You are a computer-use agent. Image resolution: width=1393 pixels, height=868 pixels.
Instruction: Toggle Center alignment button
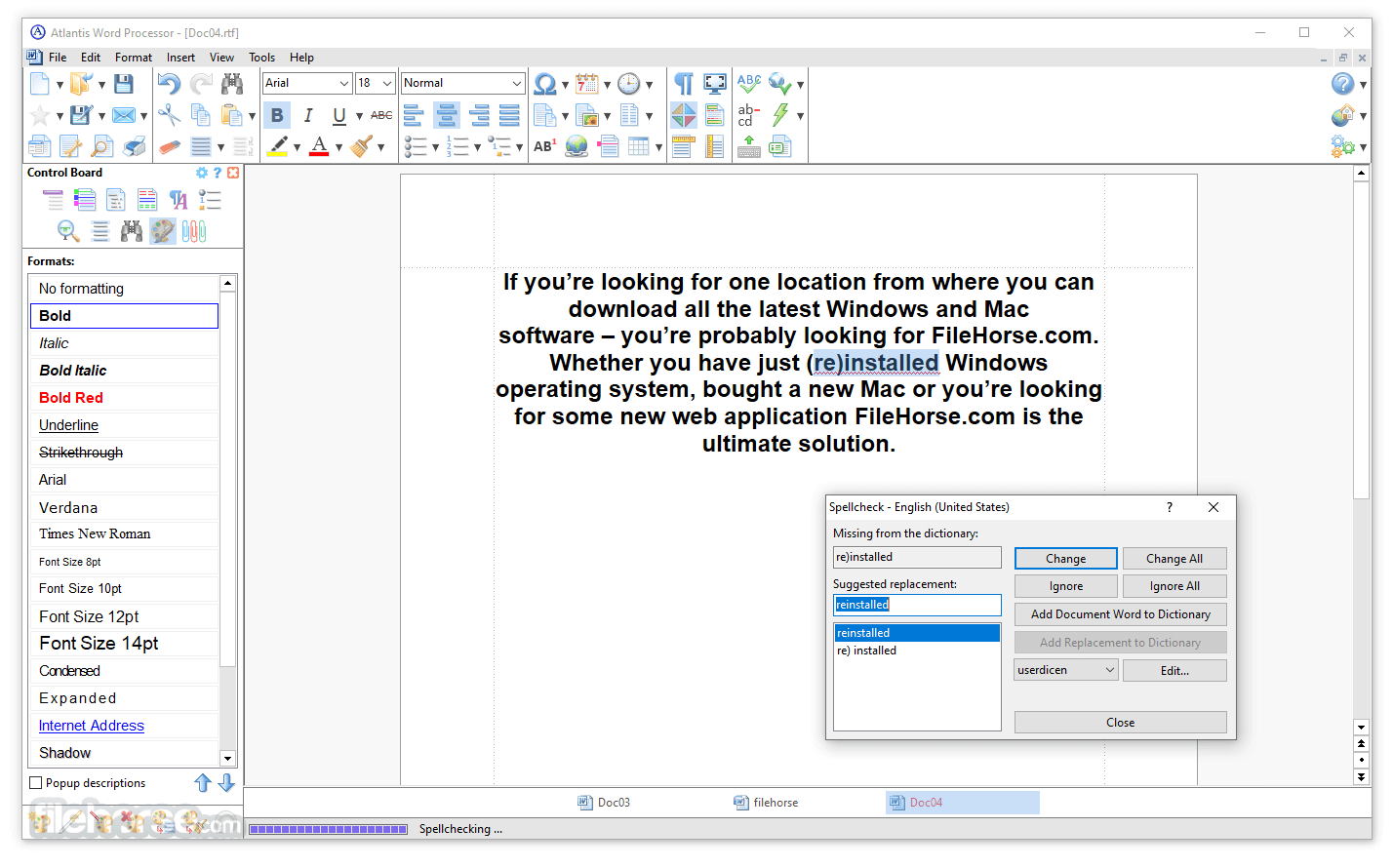[x=446, y=115]
